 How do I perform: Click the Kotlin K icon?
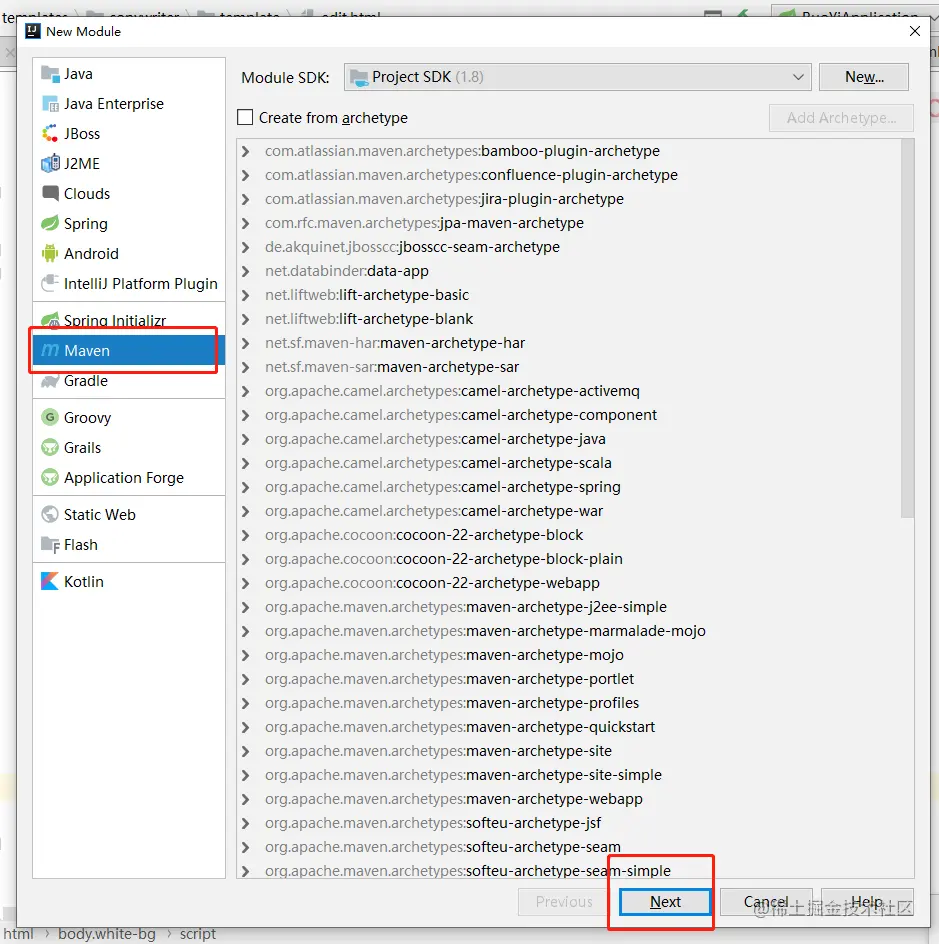tap(50, 581)
